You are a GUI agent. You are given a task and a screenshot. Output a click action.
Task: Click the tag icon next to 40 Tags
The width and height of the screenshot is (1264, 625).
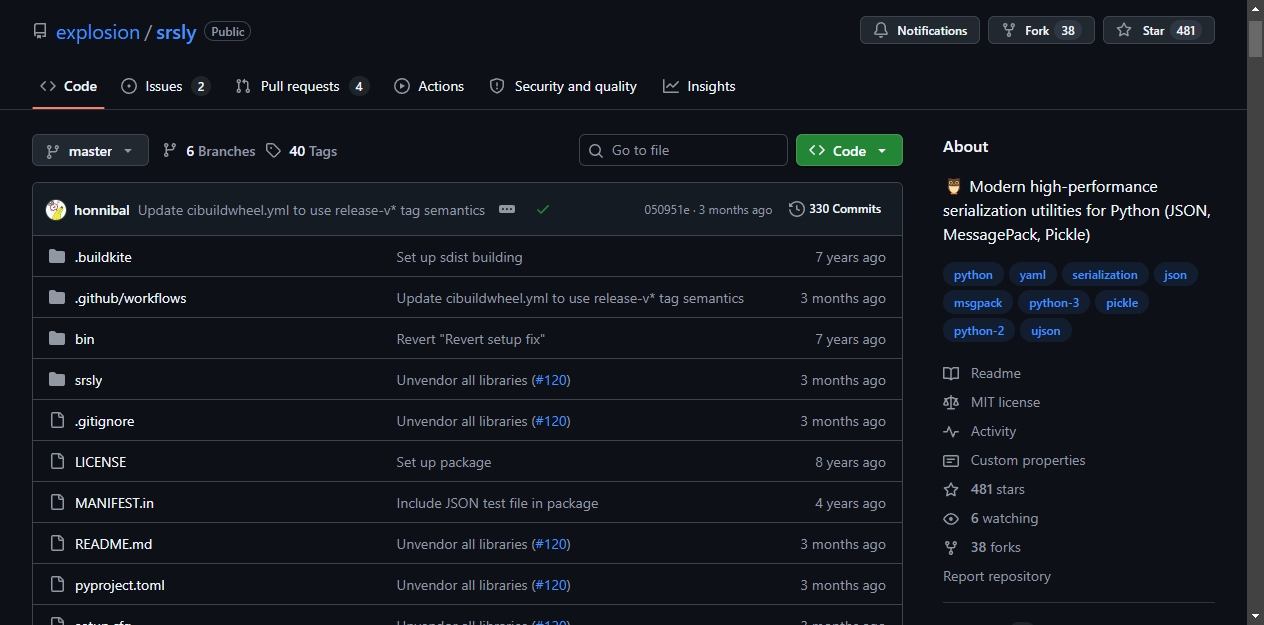pyautogui.click(x=274, y=151)
